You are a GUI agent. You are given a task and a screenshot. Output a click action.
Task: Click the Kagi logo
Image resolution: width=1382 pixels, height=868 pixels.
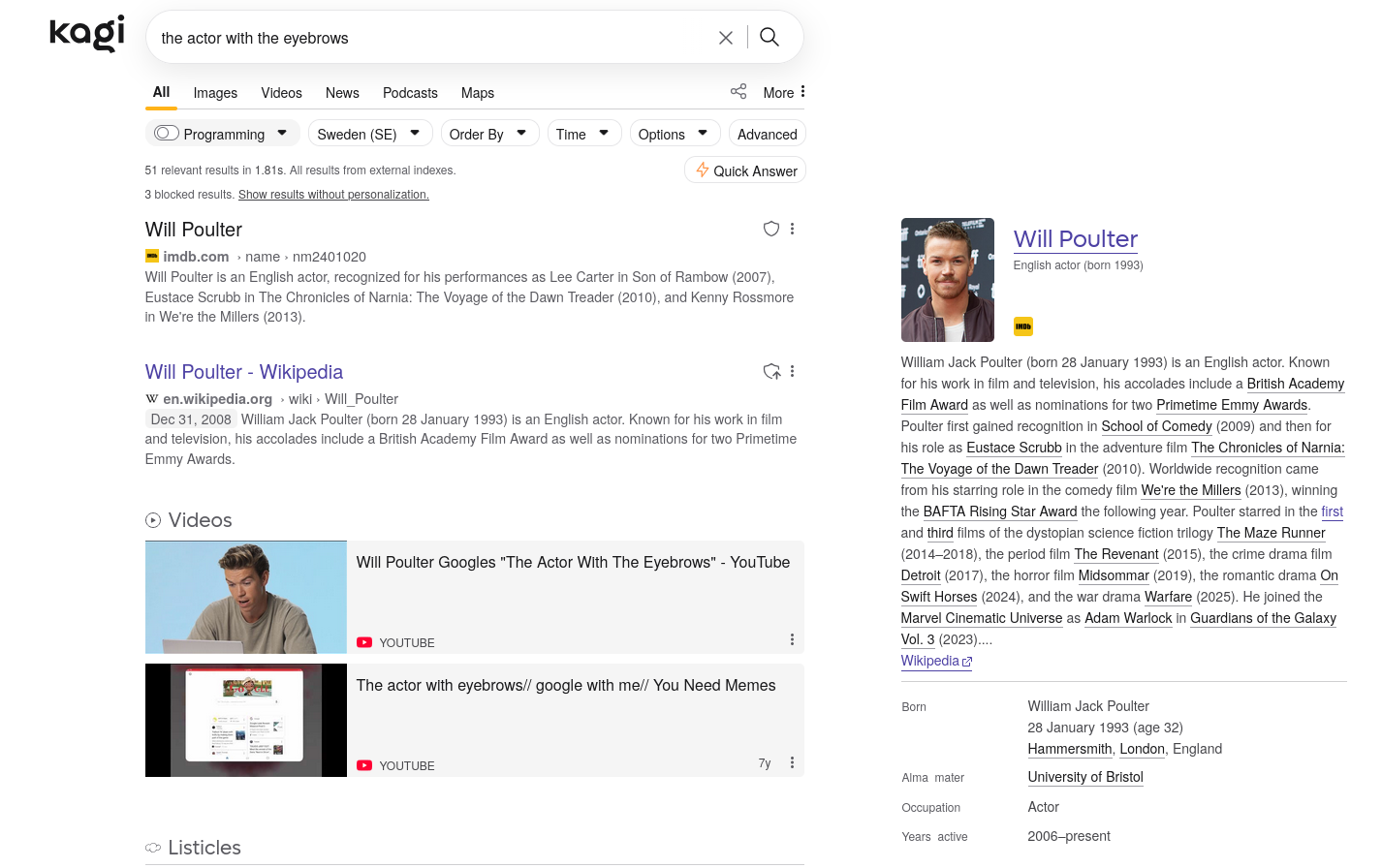pyautogui.click(x=86, y=34)
